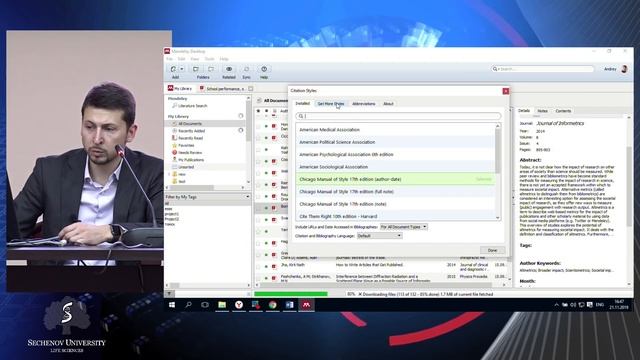
Task: Click the Sync toolbar icon
Action: click(247, 69)
